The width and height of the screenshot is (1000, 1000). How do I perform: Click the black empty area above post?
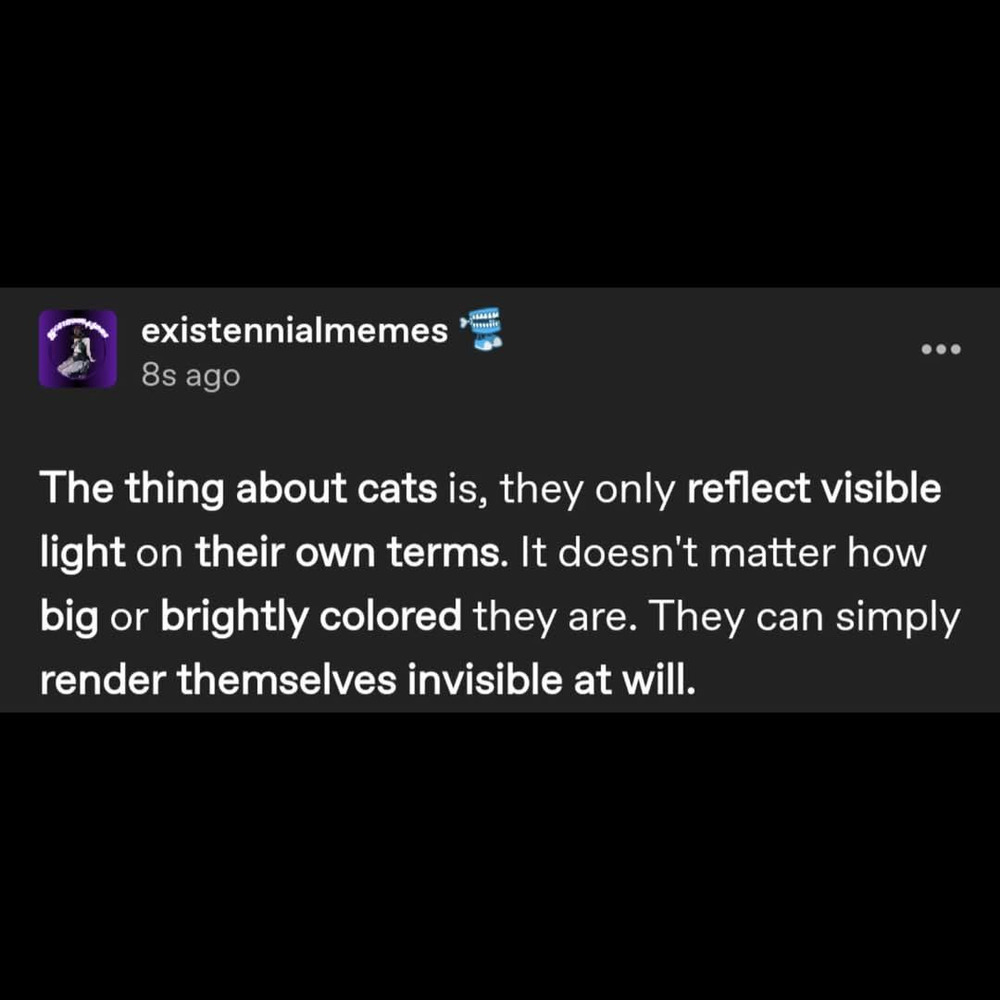click(x=500, y=143)
